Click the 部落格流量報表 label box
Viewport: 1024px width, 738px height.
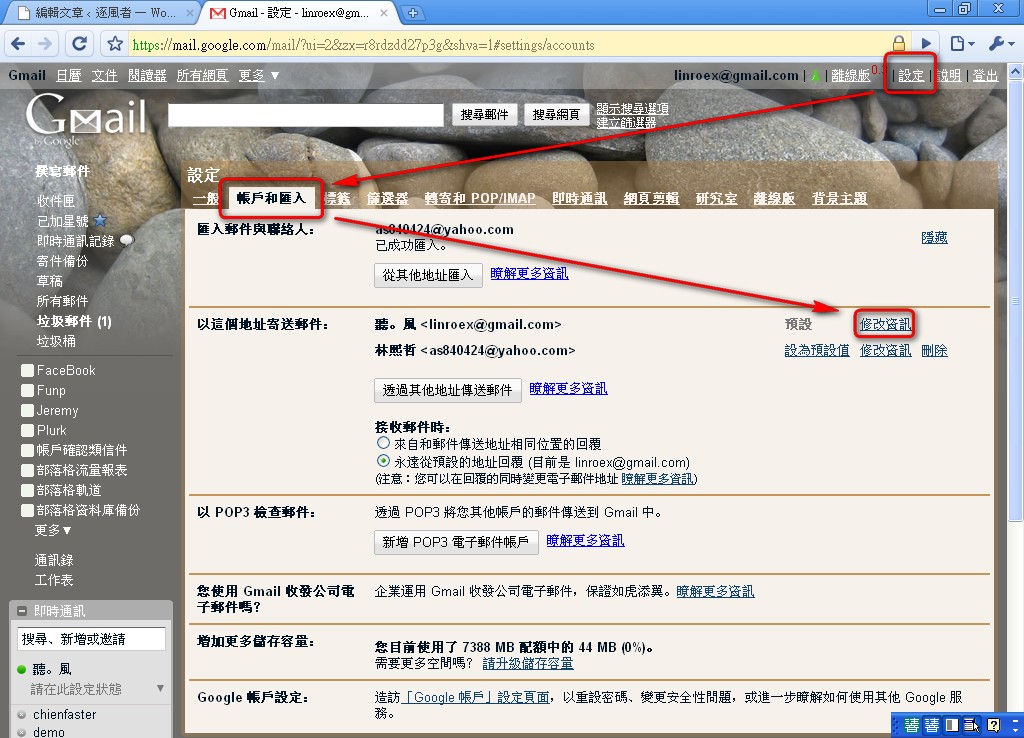click(27, 470)
